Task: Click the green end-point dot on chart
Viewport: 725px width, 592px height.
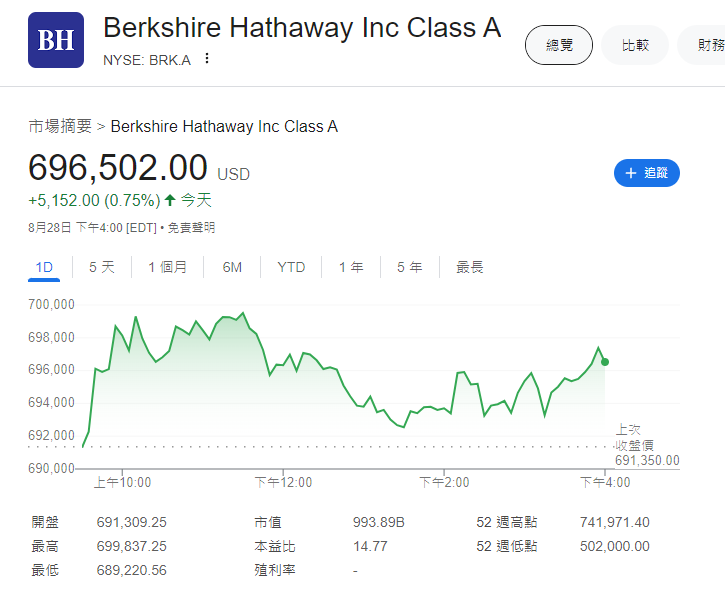Action: (605, 362)
